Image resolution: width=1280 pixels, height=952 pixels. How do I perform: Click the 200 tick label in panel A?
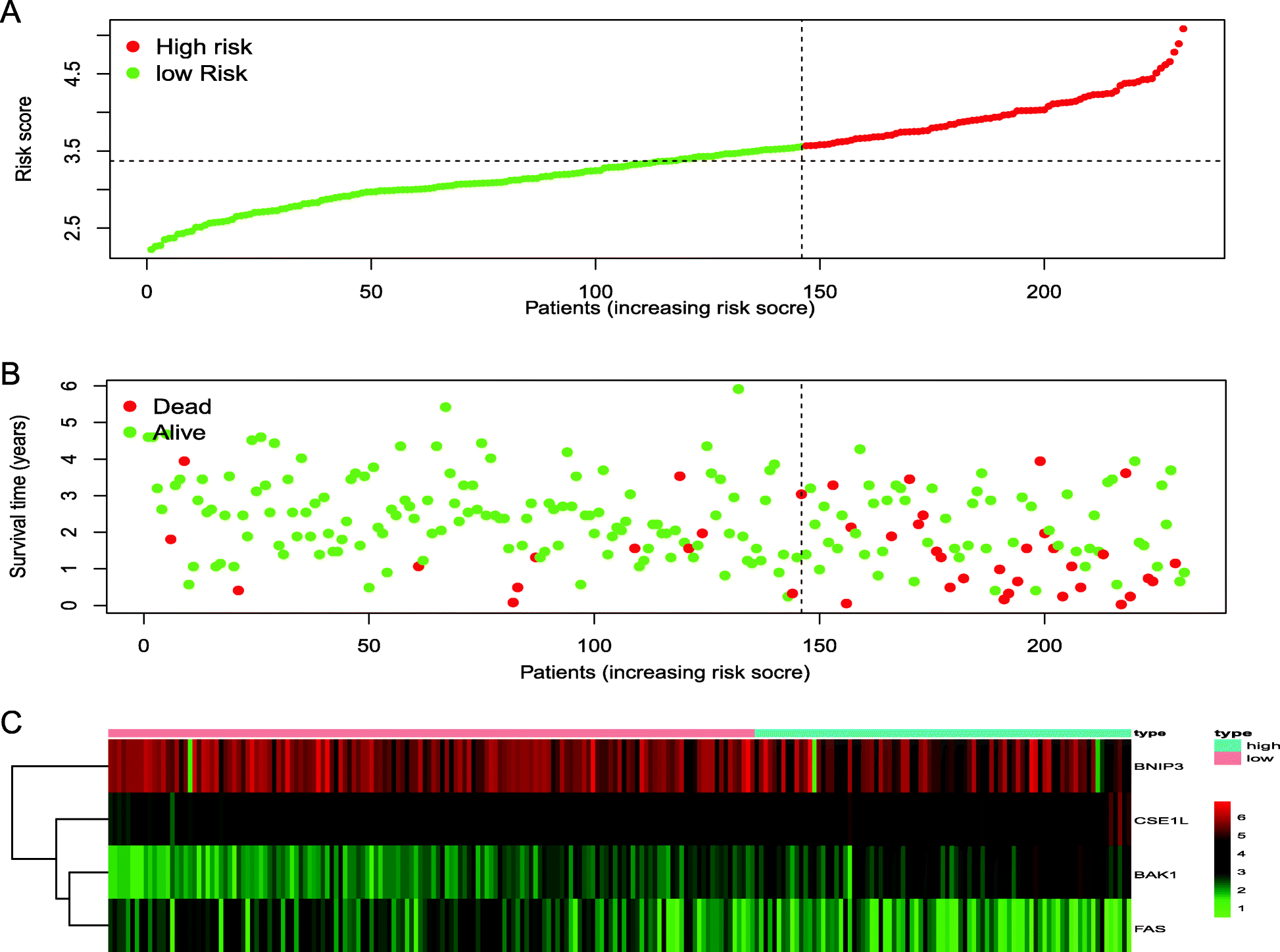[1044, 291]
